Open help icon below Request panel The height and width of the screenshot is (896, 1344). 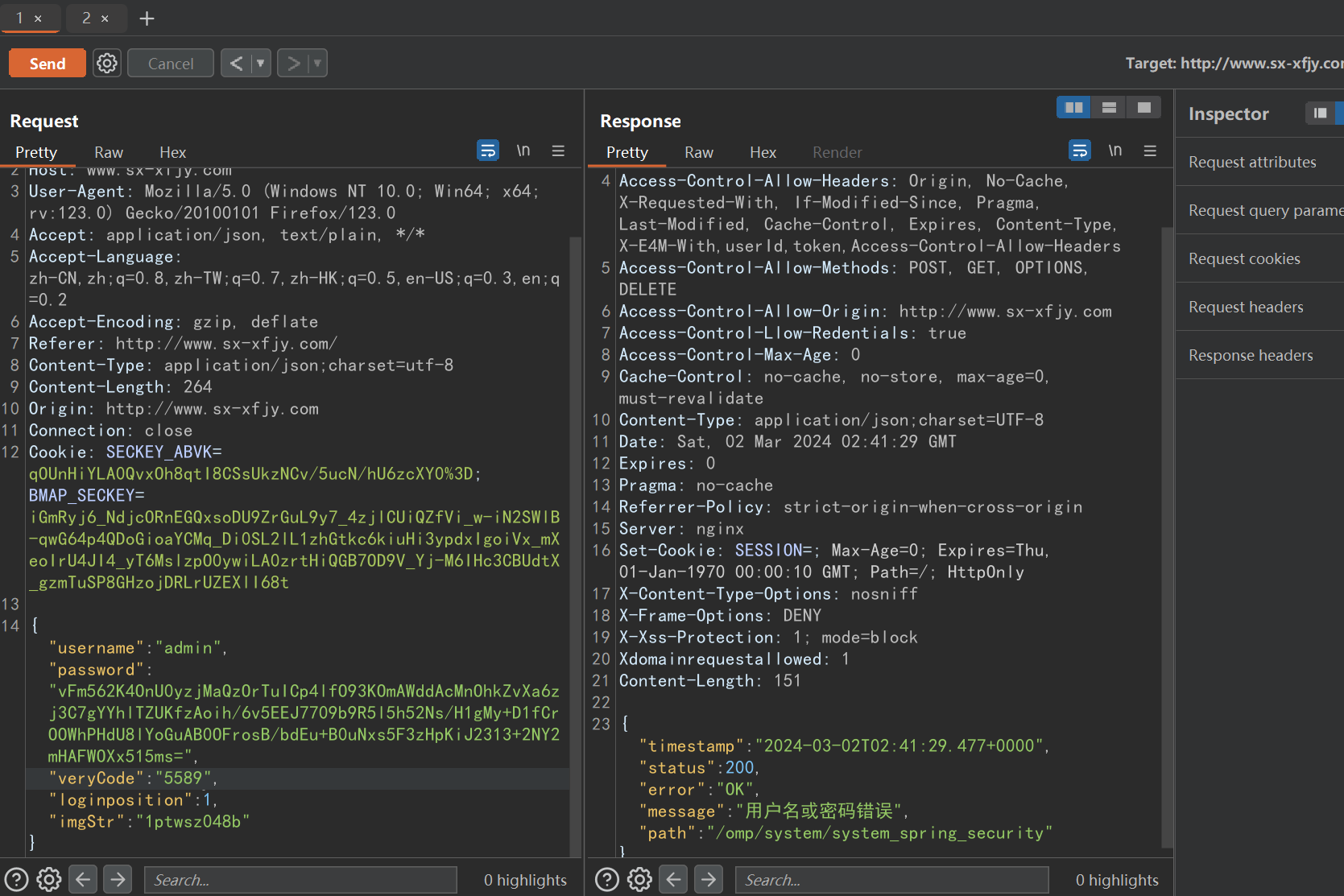[x=16, y=880]
